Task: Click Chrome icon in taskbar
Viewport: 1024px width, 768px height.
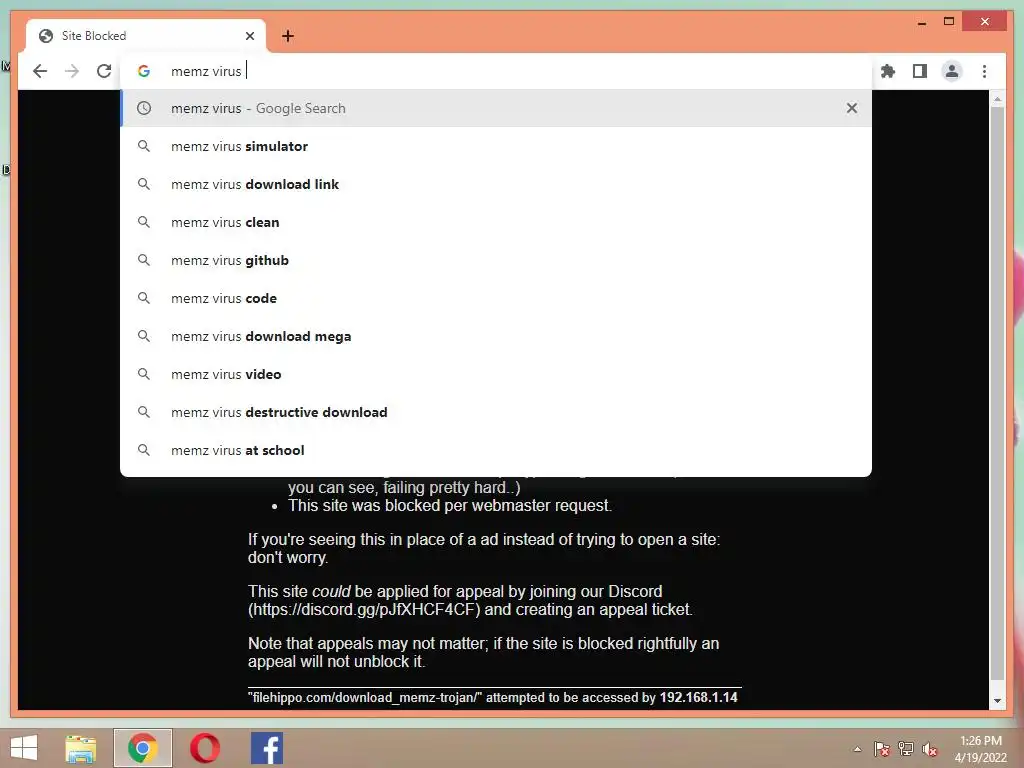Action: pyautogui.click(x=142, y=748)
